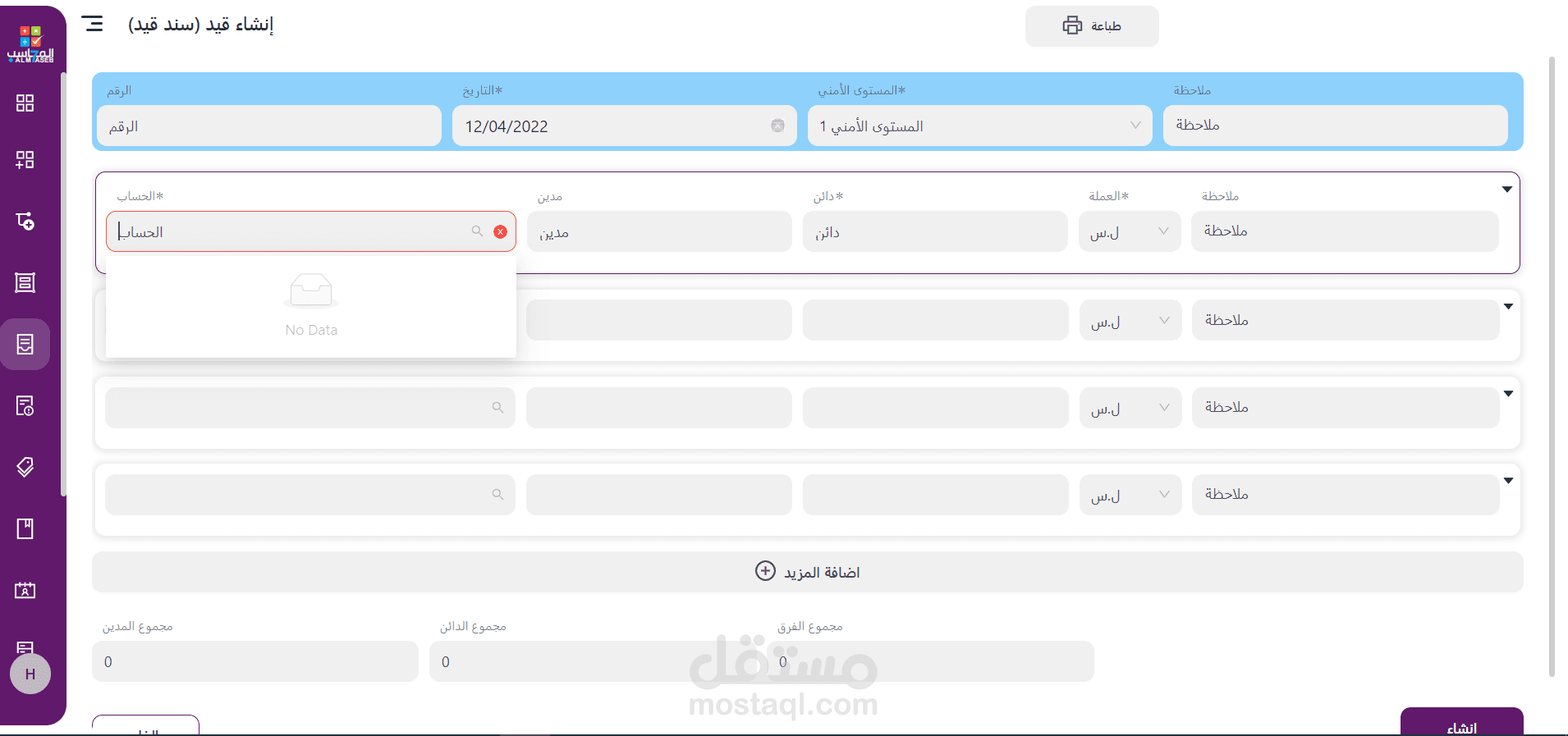This screenshot has height=736, width=1568.
Task: Expand the second entry line via its triangle
Action: [1508, 306]
